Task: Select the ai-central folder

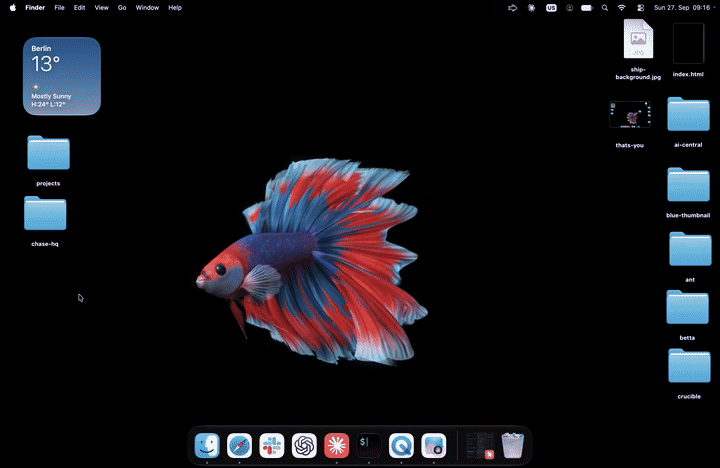Action: [x=688, y=114]
